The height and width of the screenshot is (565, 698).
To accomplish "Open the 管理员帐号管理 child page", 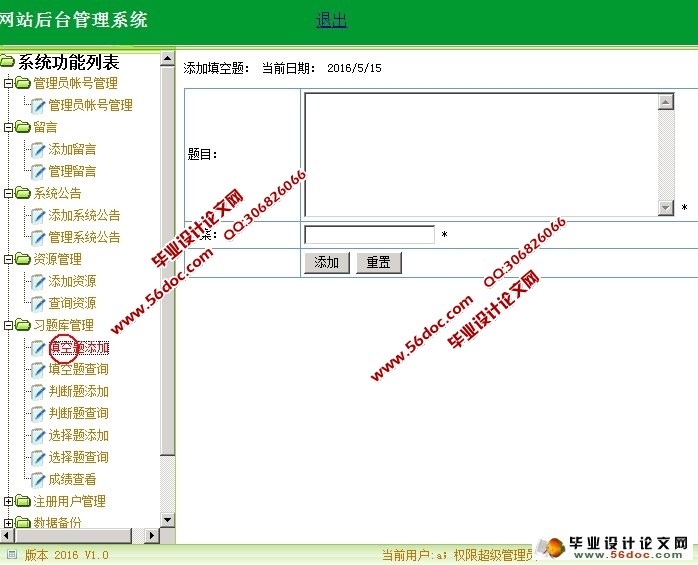I will coord(90,106).
